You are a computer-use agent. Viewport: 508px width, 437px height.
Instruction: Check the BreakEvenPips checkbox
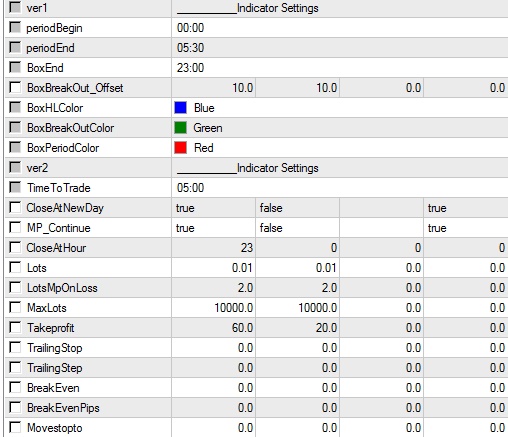[x=15, y=407]
